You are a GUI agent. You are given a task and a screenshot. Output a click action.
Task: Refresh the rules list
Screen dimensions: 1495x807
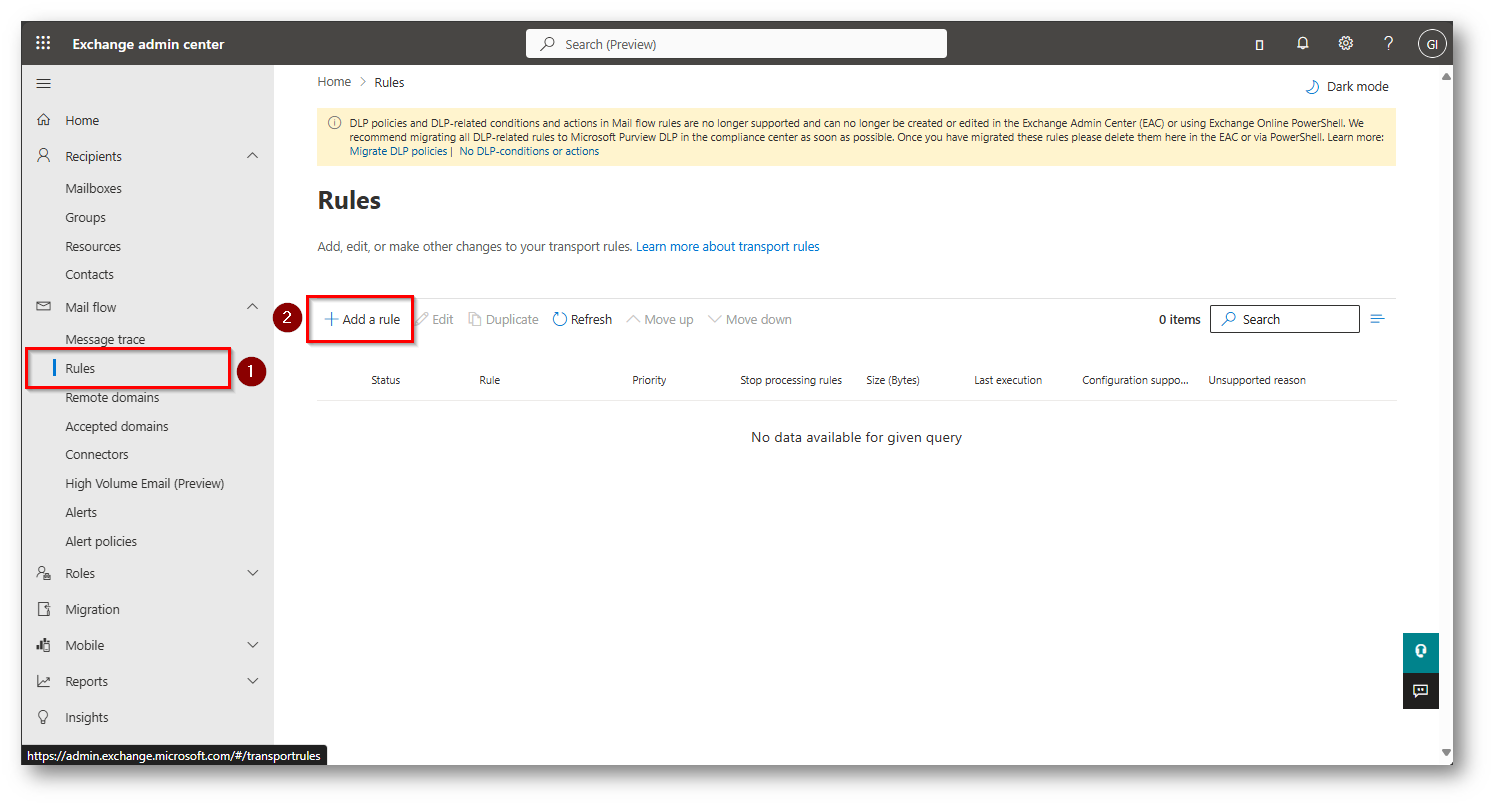coord(582,320)
